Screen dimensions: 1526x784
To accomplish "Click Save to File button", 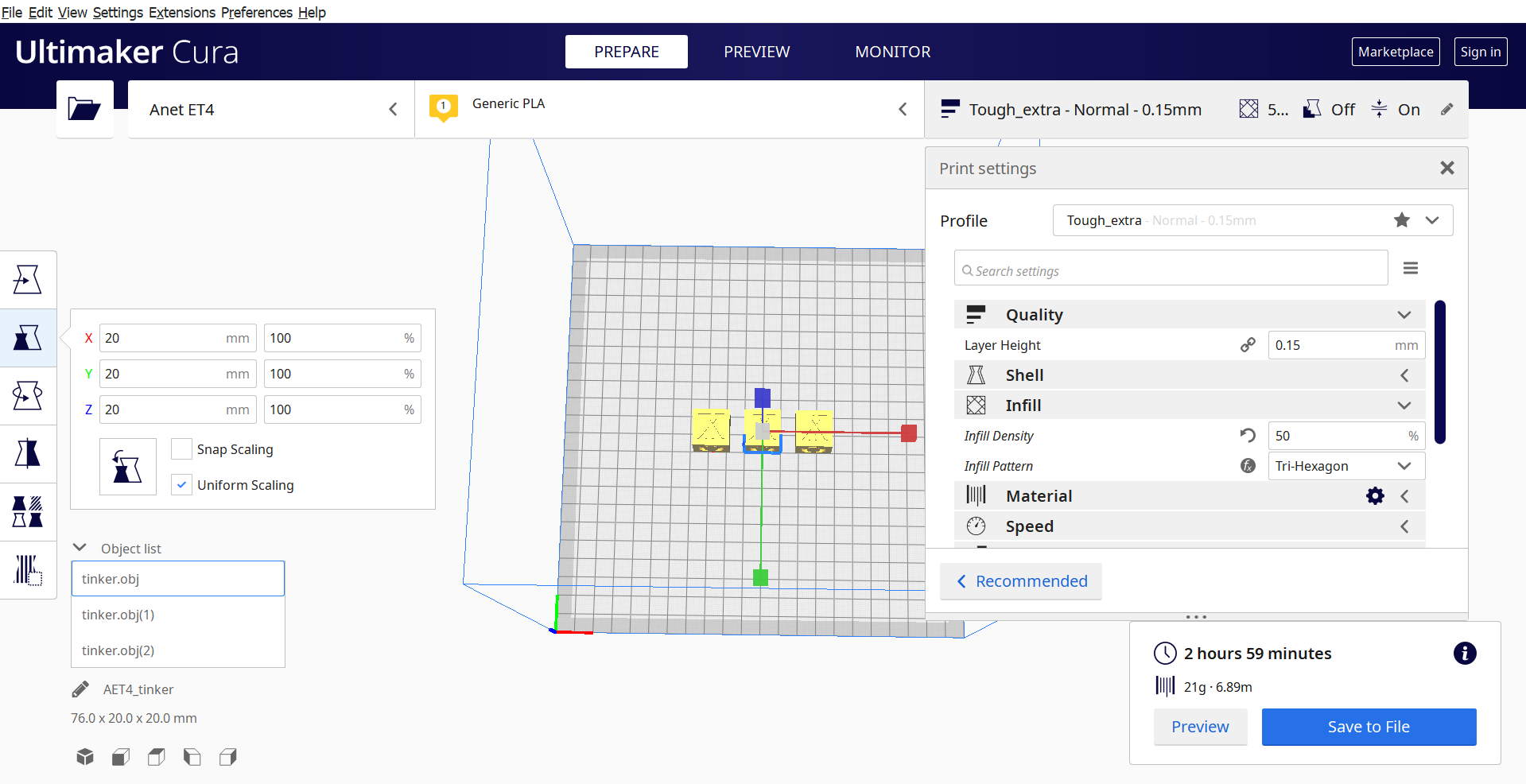I will [x=1369, y=727].
